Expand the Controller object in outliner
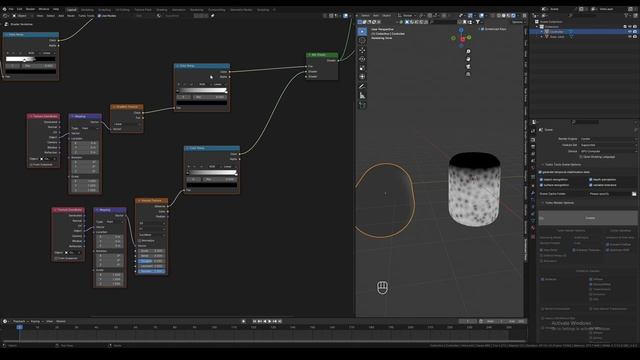Image resolution: width=640 pixels, height=360 pixels. [542, 31]
